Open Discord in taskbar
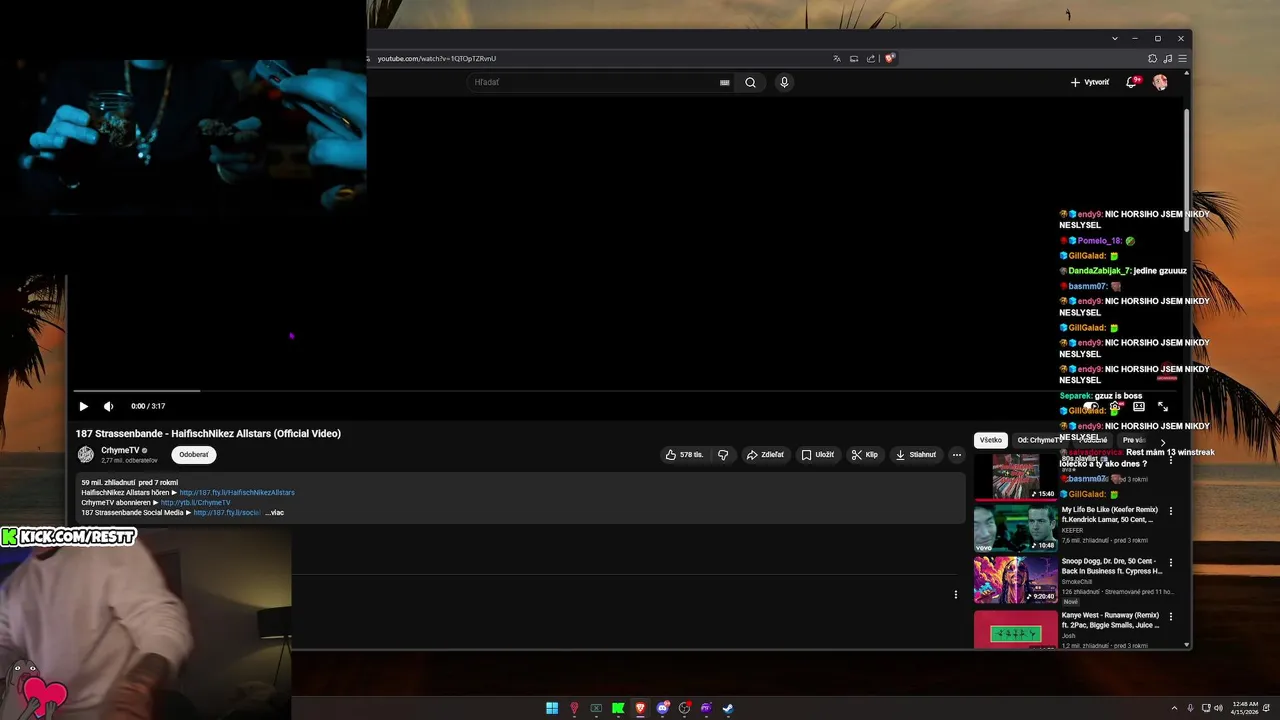 (x=662, y=708)
